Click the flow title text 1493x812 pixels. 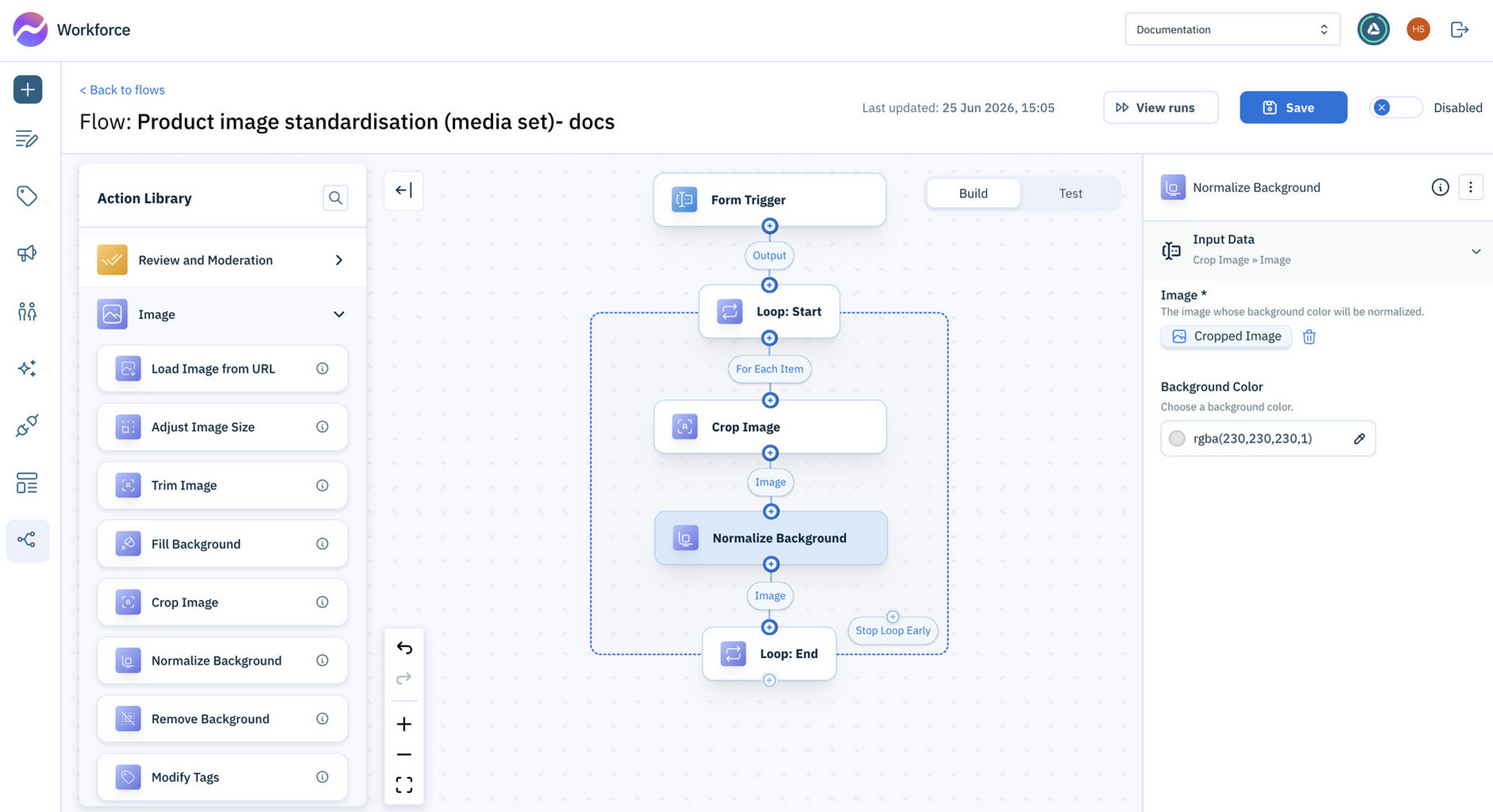click(347, 121)
